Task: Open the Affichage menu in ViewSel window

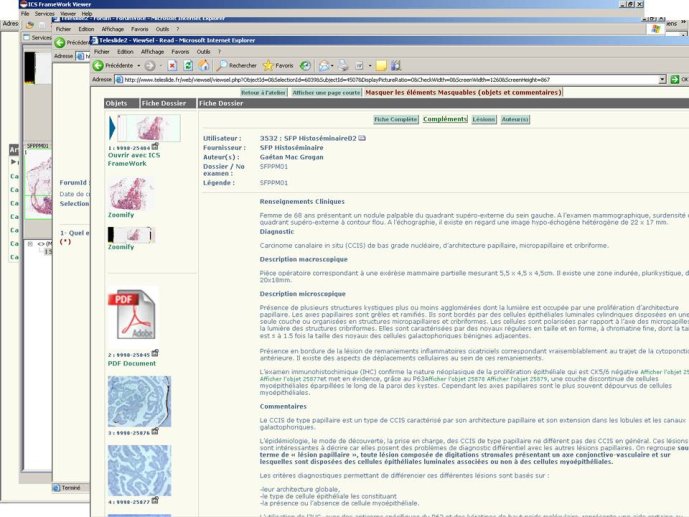Action: coord(152,52)
